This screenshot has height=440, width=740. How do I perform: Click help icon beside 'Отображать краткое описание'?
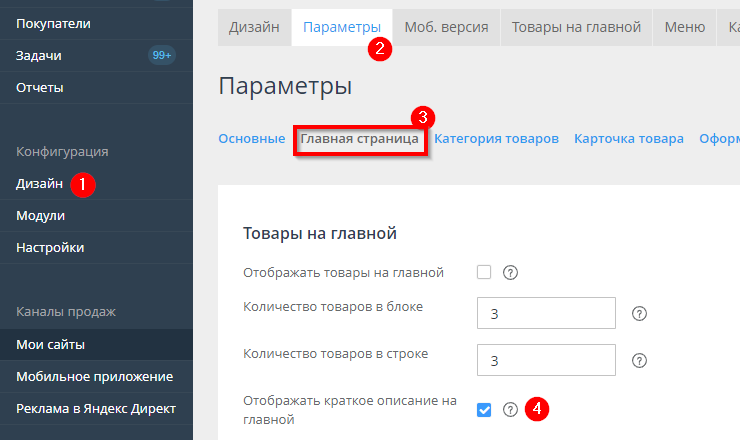(x=510, y=409)
